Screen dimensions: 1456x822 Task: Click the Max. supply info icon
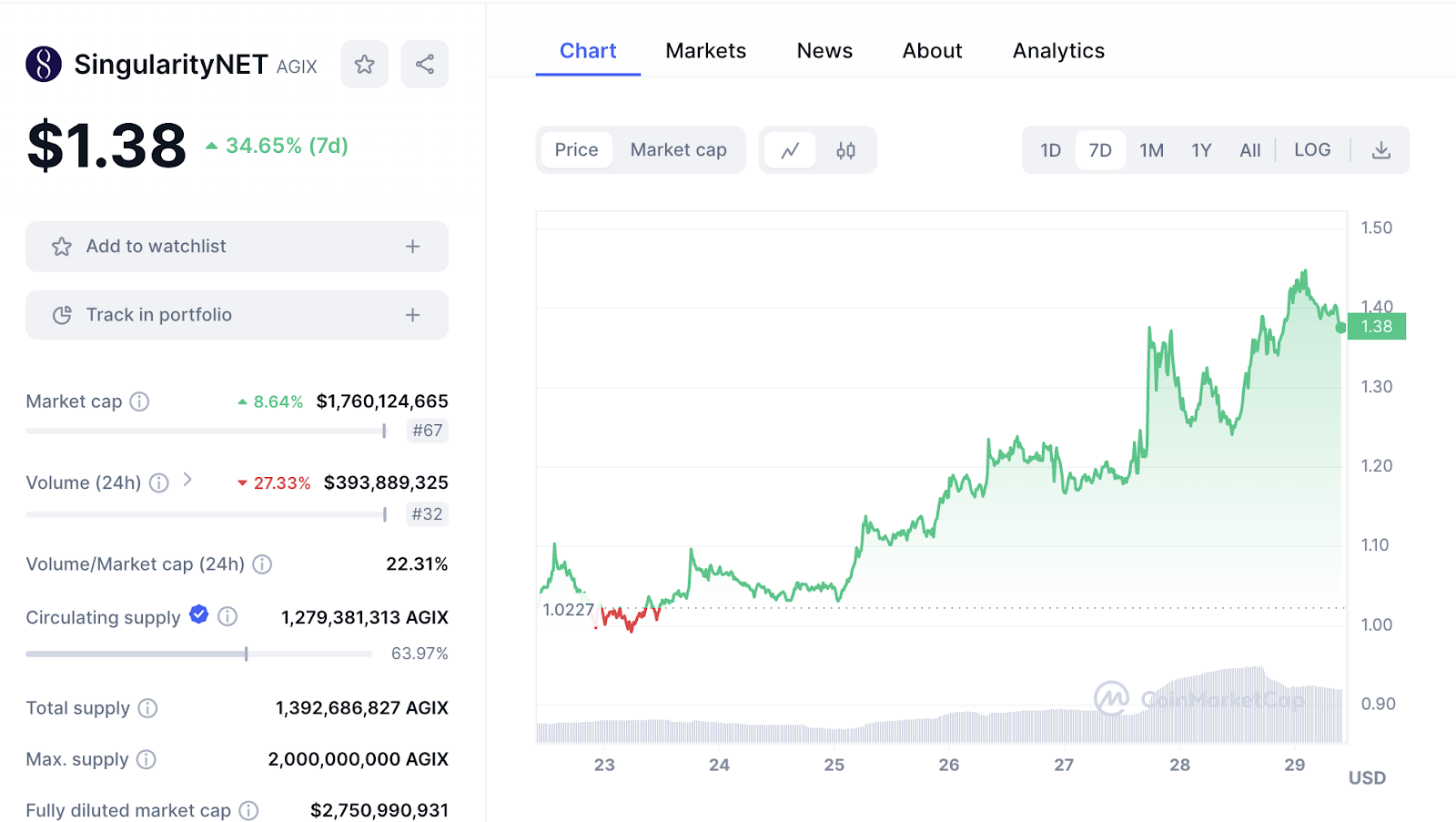click(x=147, y=759)
